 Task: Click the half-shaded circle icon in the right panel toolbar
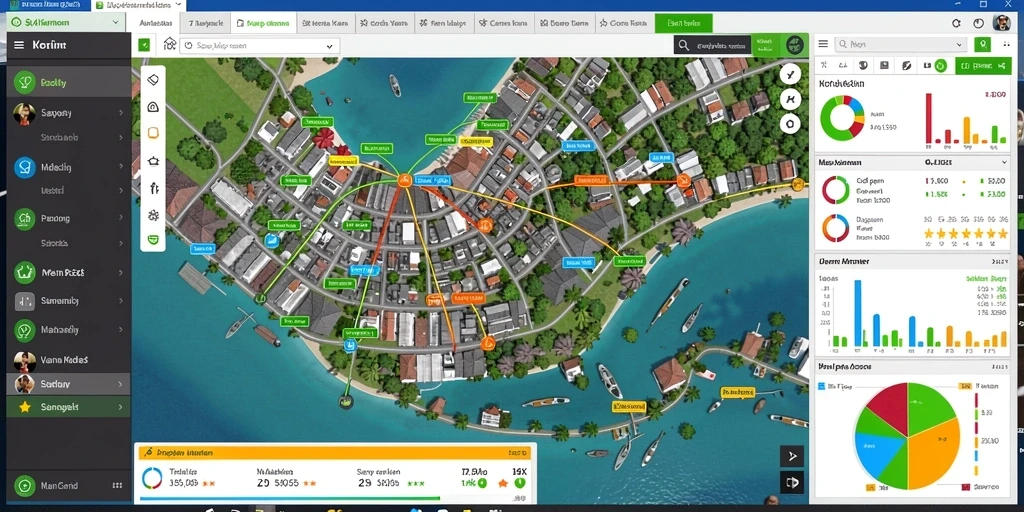coord(863,65)
